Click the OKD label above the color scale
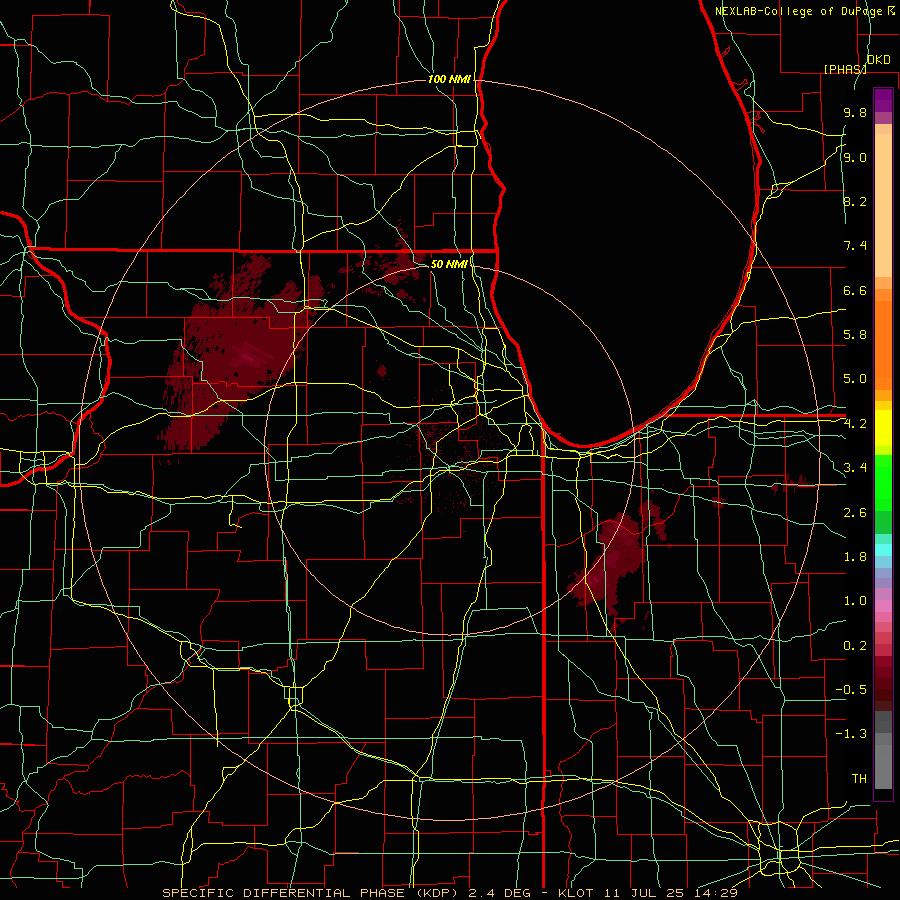 pos(879,60)
